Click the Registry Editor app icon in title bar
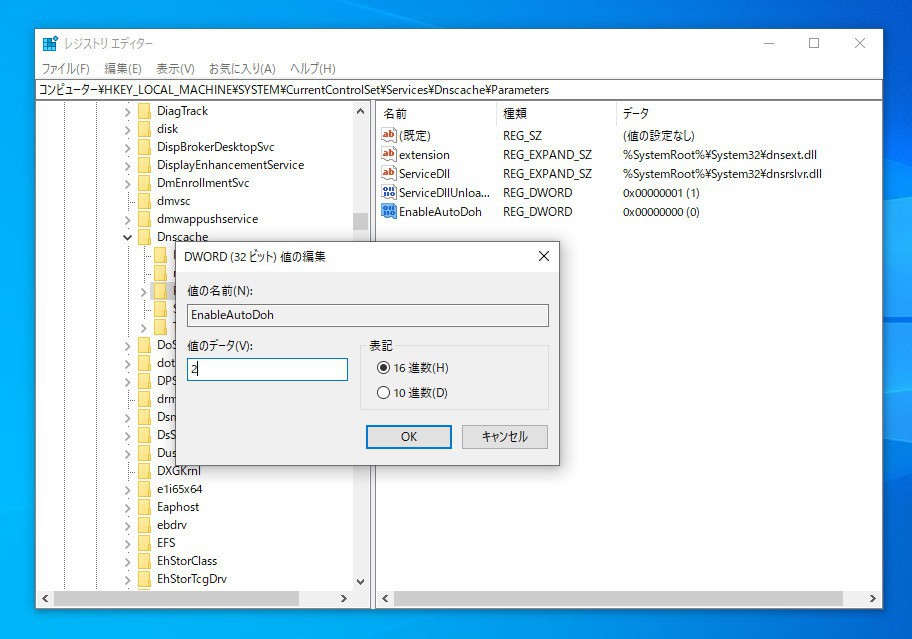This screenshot has width=912, height=639. (x=50, y=44)
